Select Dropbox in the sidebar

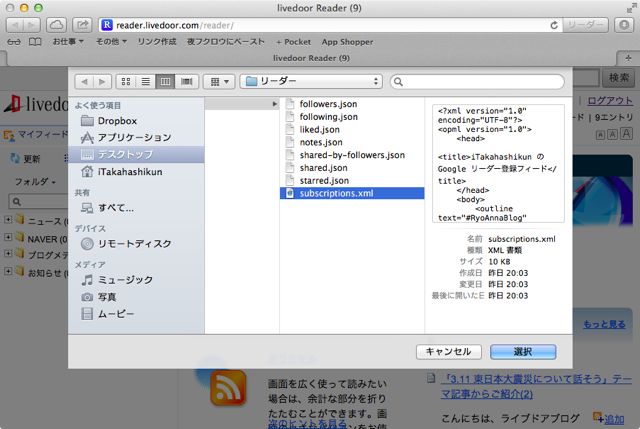(136, 121)
